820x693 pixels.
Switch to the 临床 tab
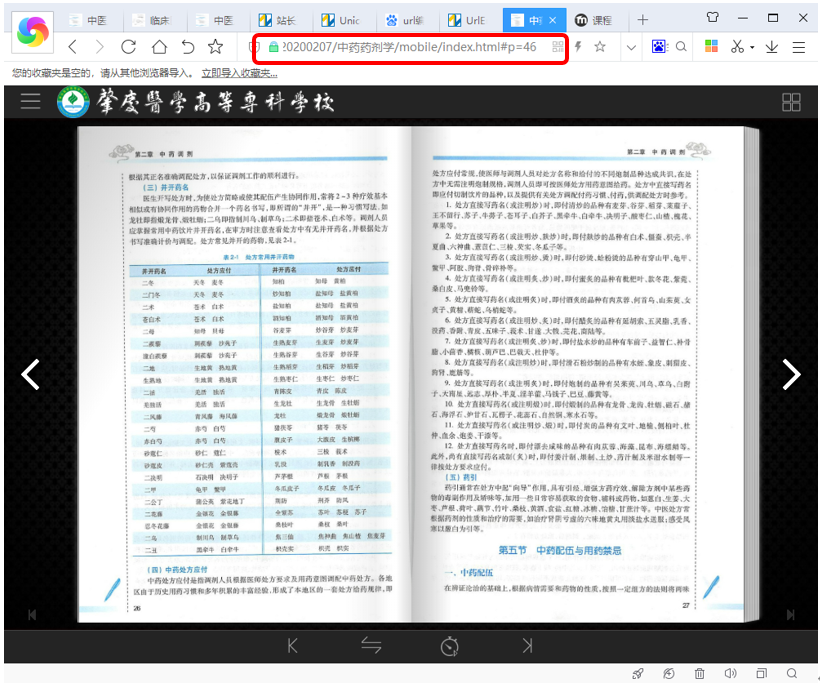click(x=153, y=20)
